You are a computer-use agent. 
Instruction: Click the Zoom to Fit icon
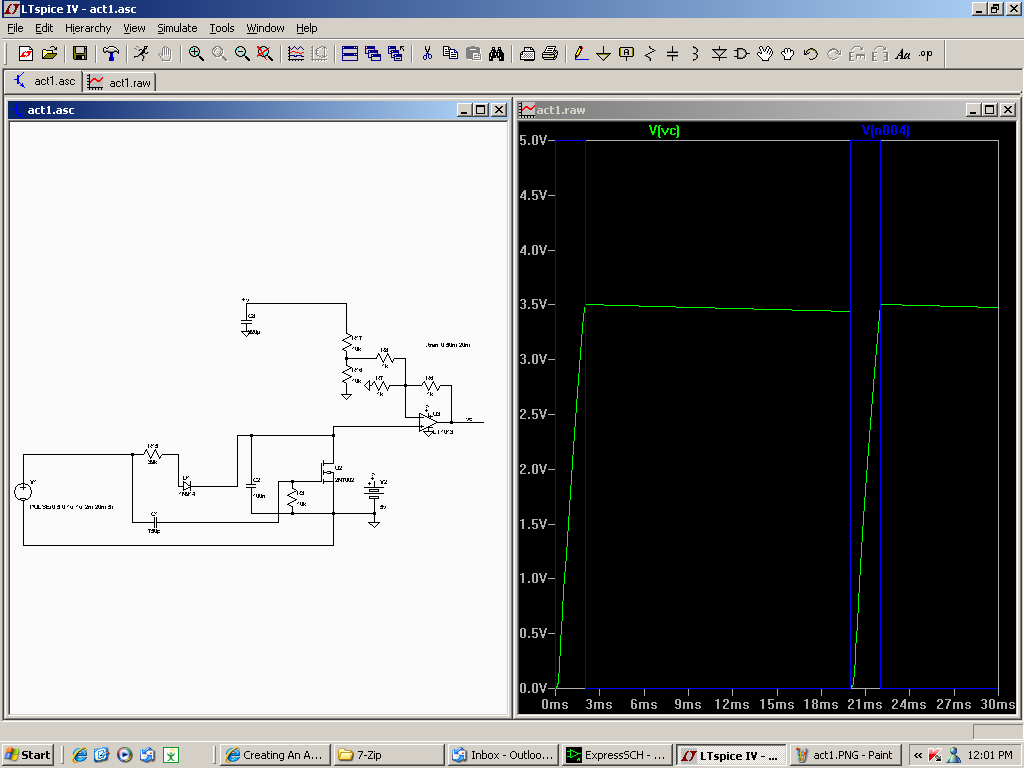tap(264, 54)
